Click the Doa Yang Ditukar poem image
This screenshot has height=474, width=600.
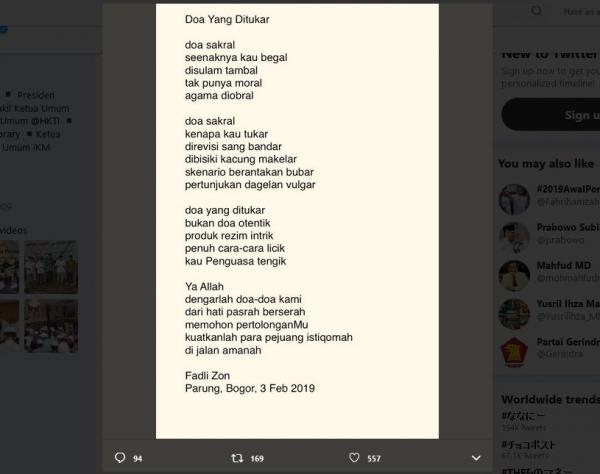297,221
